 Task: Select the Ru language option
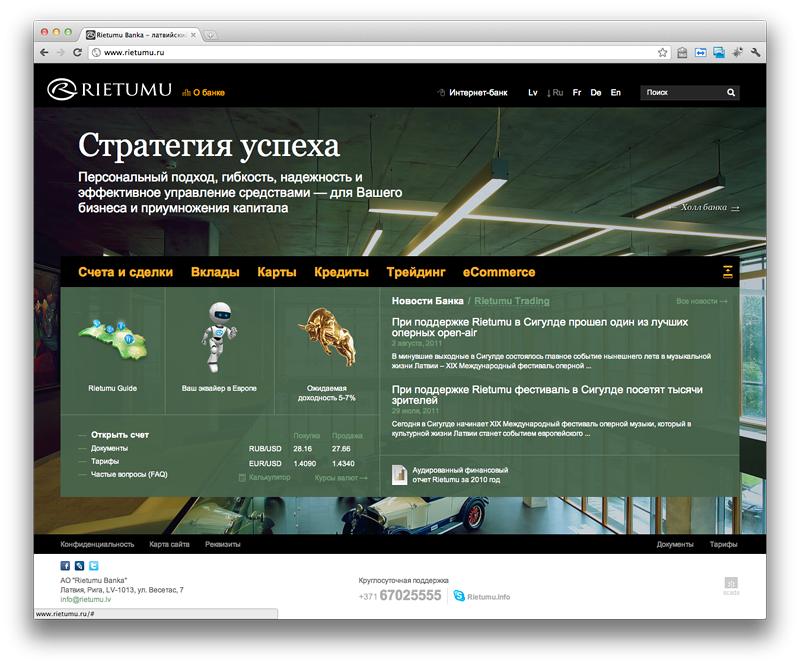click(555, 92)
